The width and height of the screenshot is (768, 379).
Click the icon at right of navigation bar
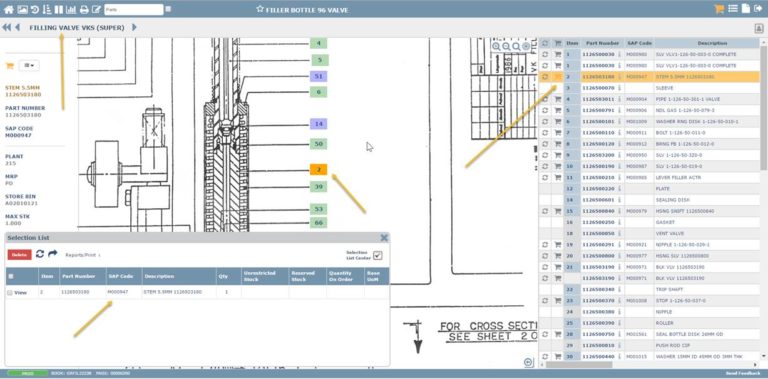(x=758, y=28)
